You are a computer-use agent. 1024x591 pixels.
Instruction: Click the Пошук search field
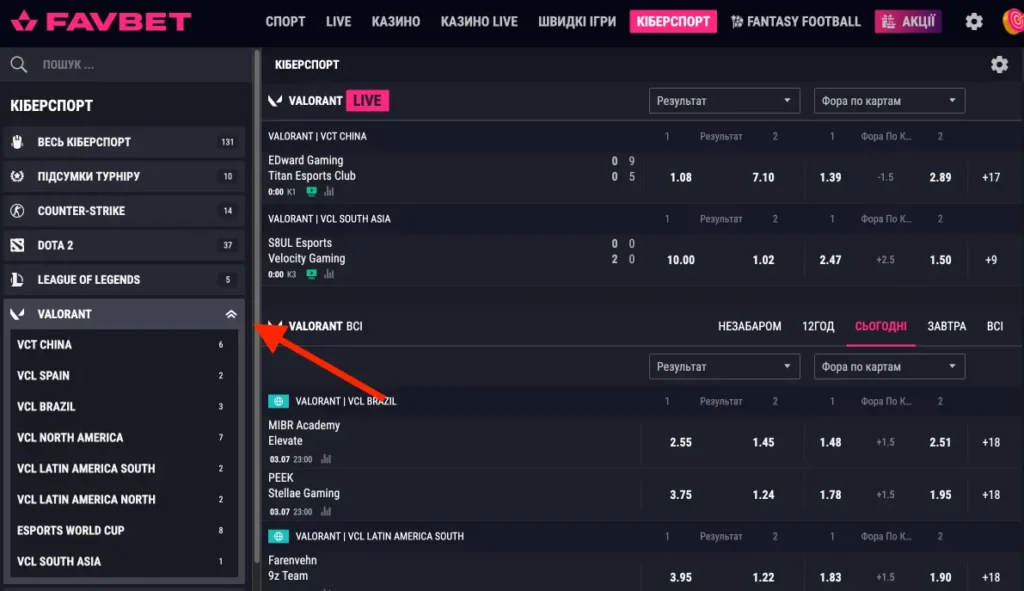click(x=126, y=64)
